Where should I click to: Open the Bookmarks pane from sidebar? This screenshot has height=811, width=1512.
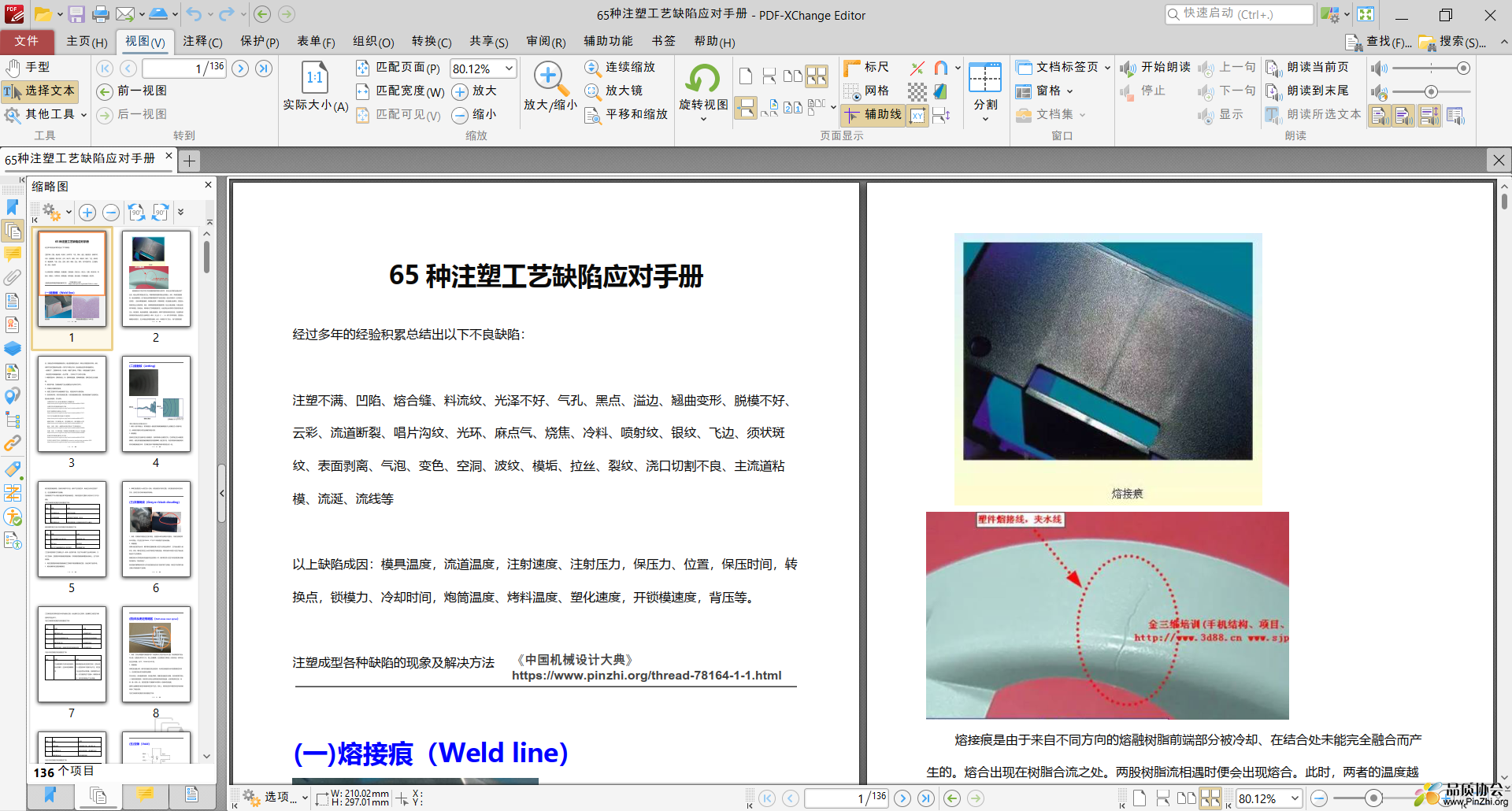[12, 207]
